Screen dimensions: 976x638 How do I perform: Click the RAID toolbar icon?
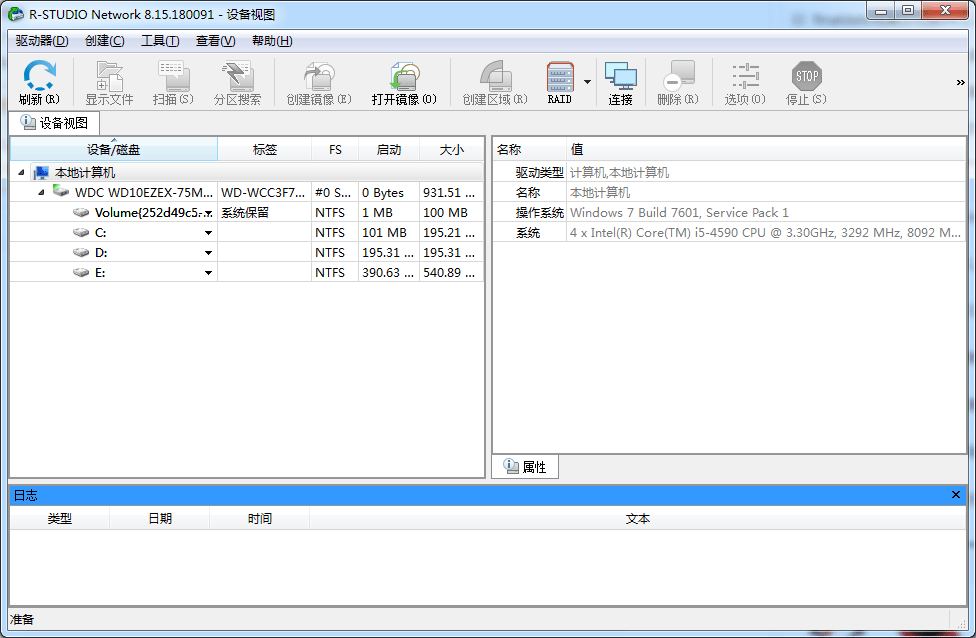[x=559, y=80]
